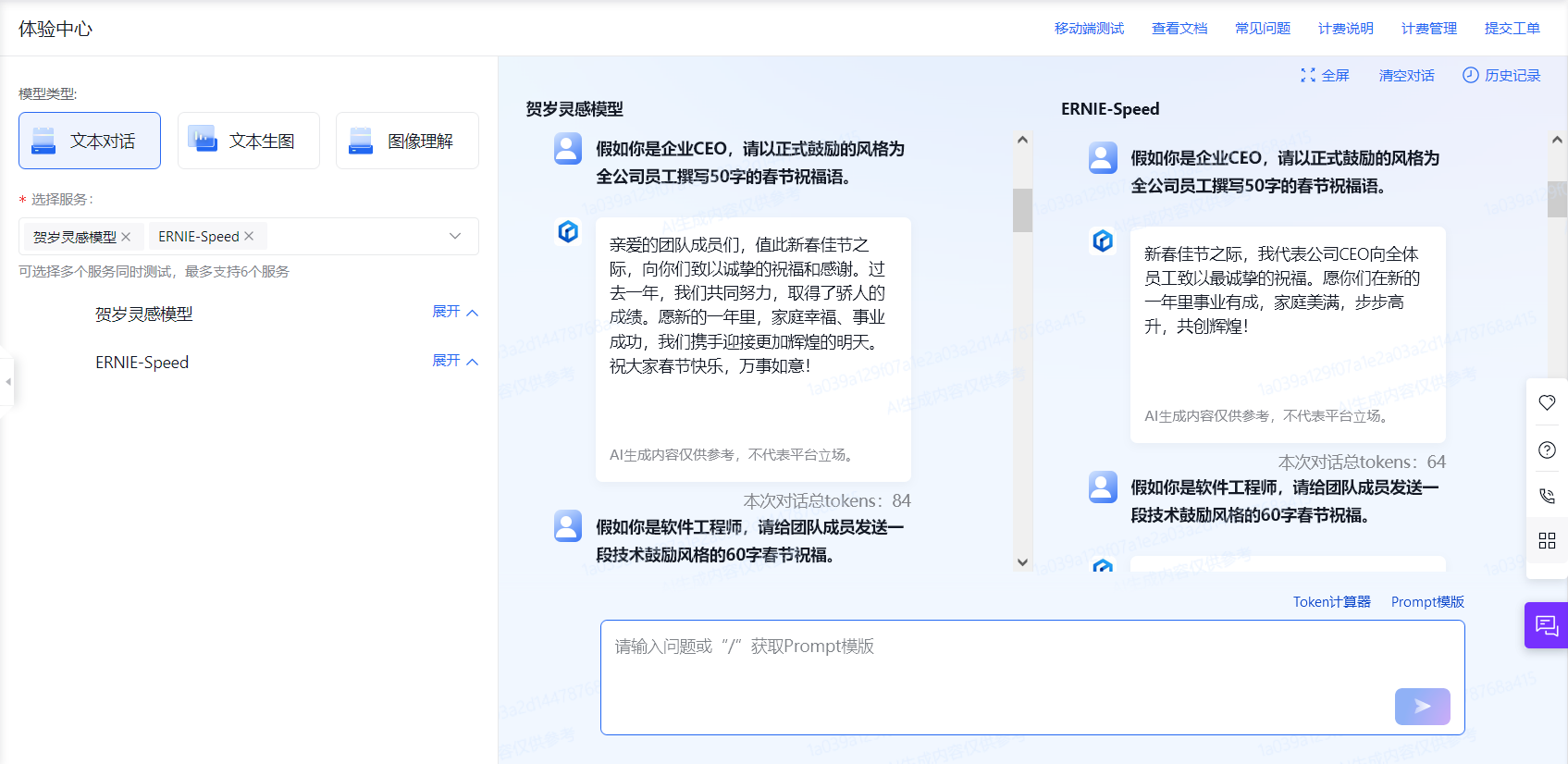
Task: Click the model logo beside 新春佳节之际 reply
Action: (x=1103, y=240)
